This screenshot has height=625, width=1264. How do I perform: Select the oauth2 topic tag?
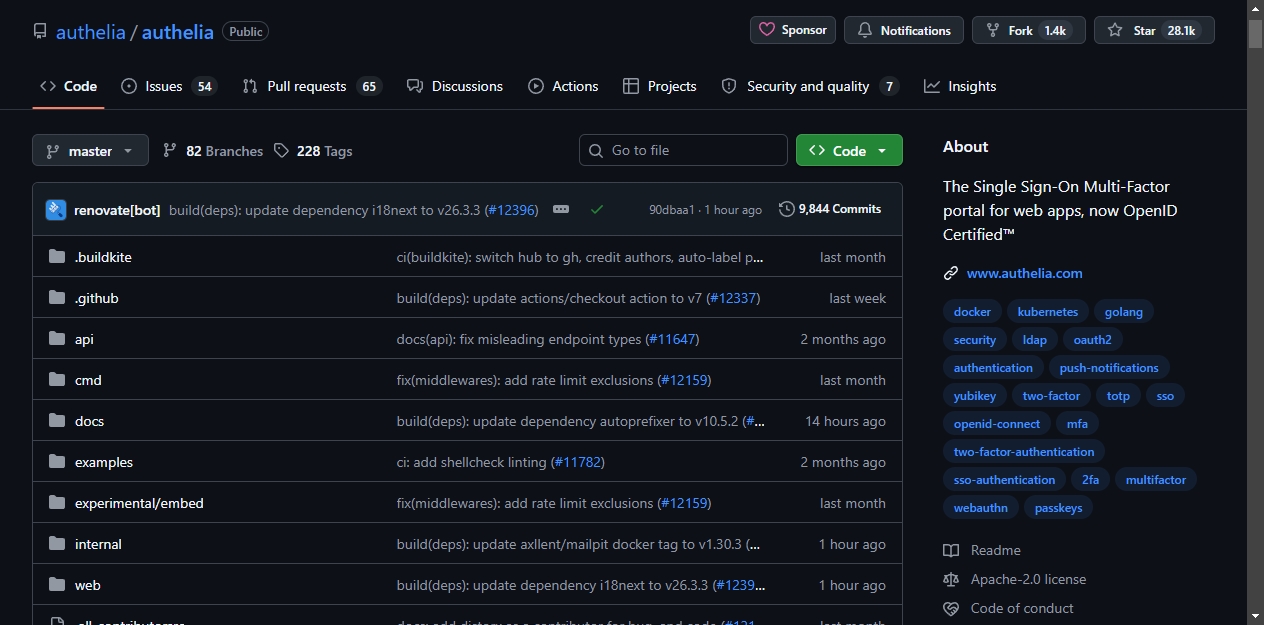(x=1093, y=340)
